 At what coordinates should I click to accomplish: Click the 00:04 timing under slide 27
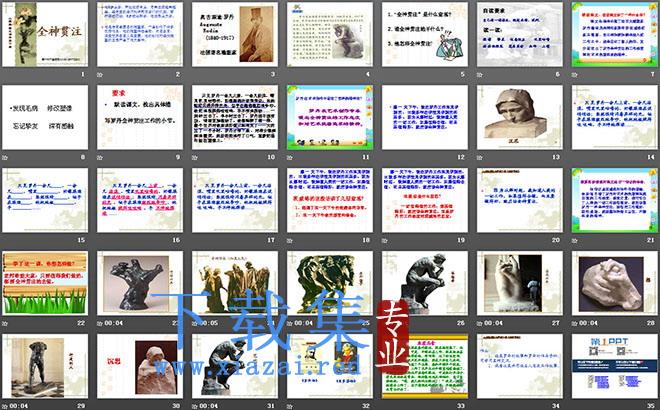[493, 323]
